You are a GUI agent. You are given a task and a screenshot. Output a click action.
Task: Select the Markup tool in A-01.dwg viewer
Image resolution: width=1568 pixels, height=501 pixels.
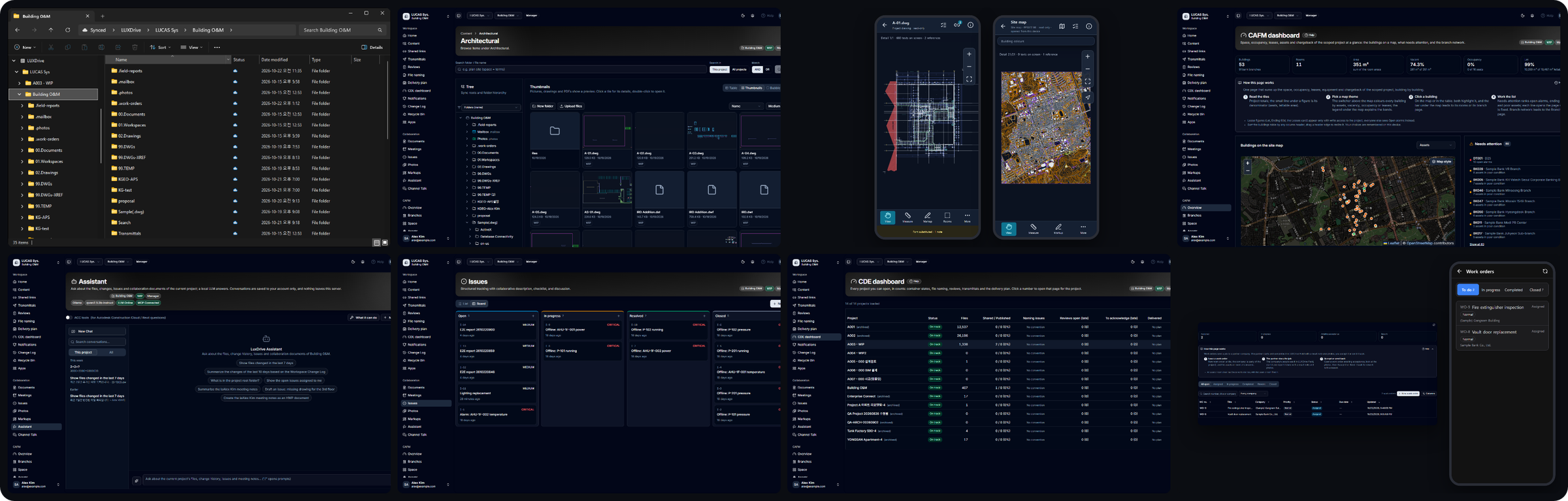click(x=927, y=218)
